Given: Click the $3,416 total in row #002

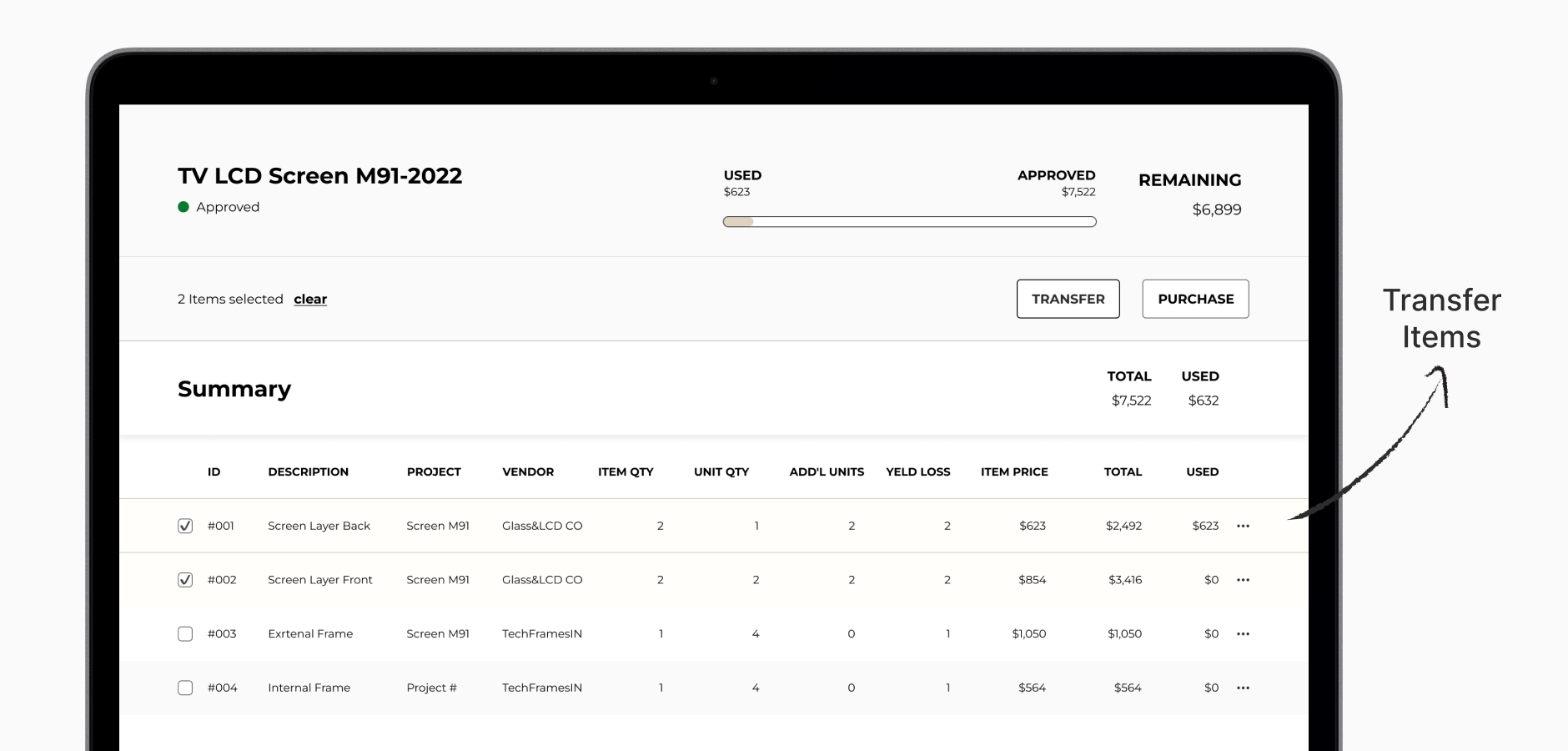Looking at the screenshot, I should click(1125, 580).
